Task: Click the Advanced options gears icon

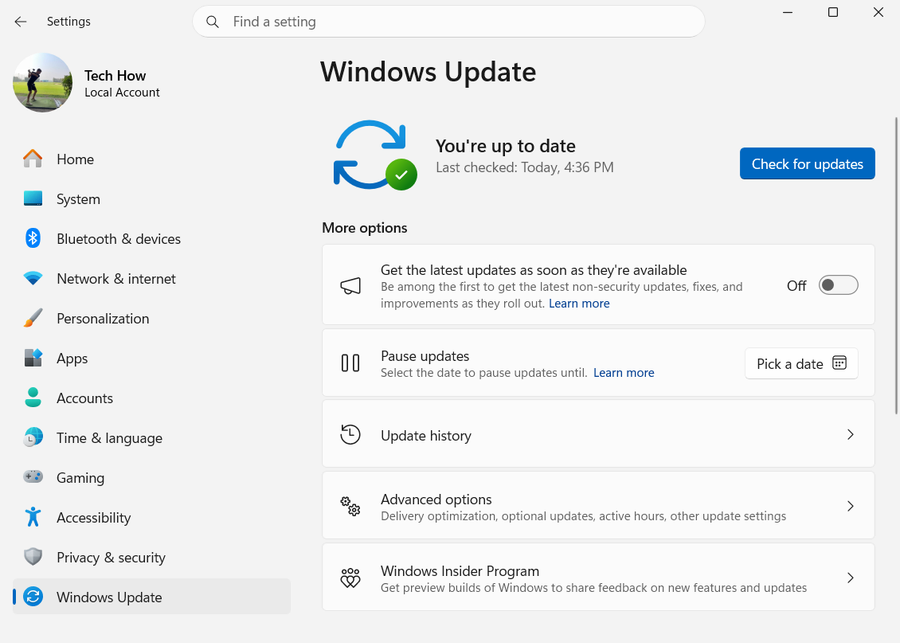Action: point(350,506)
